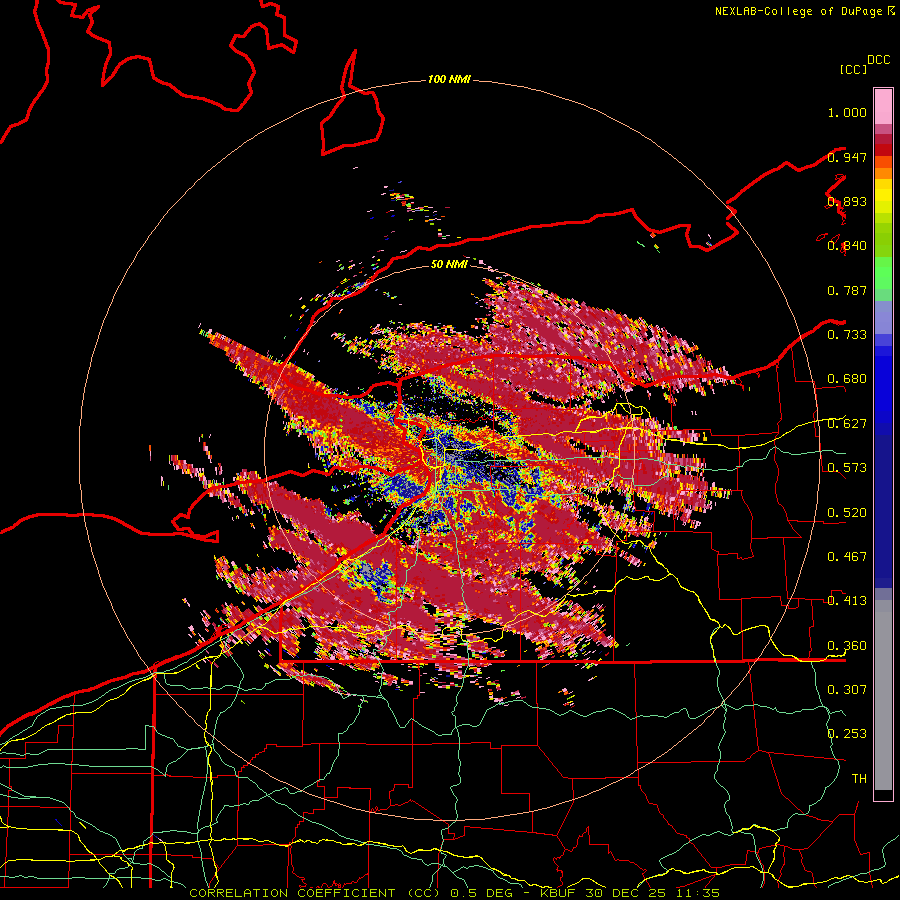The image size is (900, 900).
Task: Click the 0.627 legend value
Action: coord(847,424)
